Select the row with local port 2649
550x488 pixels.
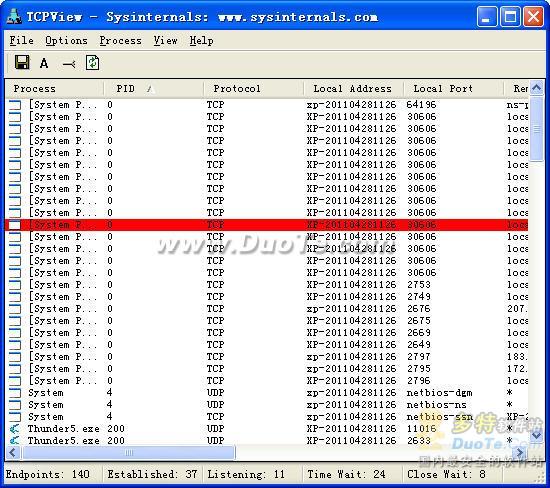[x=267, y=345]
